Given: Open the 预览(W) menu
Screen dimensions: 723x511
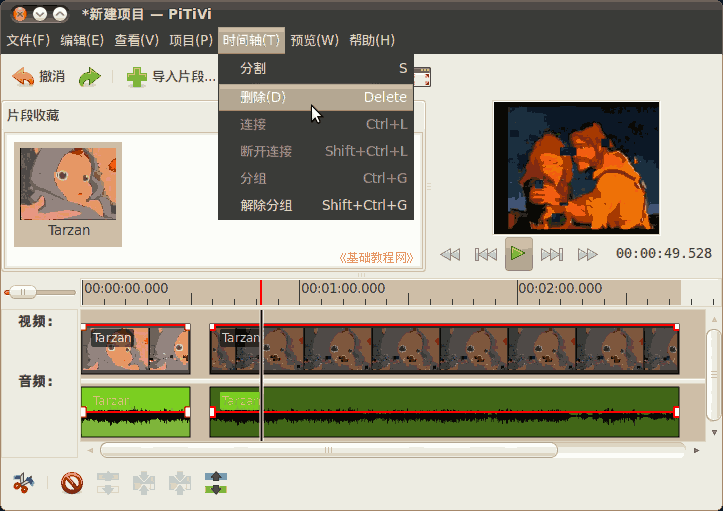Looking at the screenshot, I should 314,40.
